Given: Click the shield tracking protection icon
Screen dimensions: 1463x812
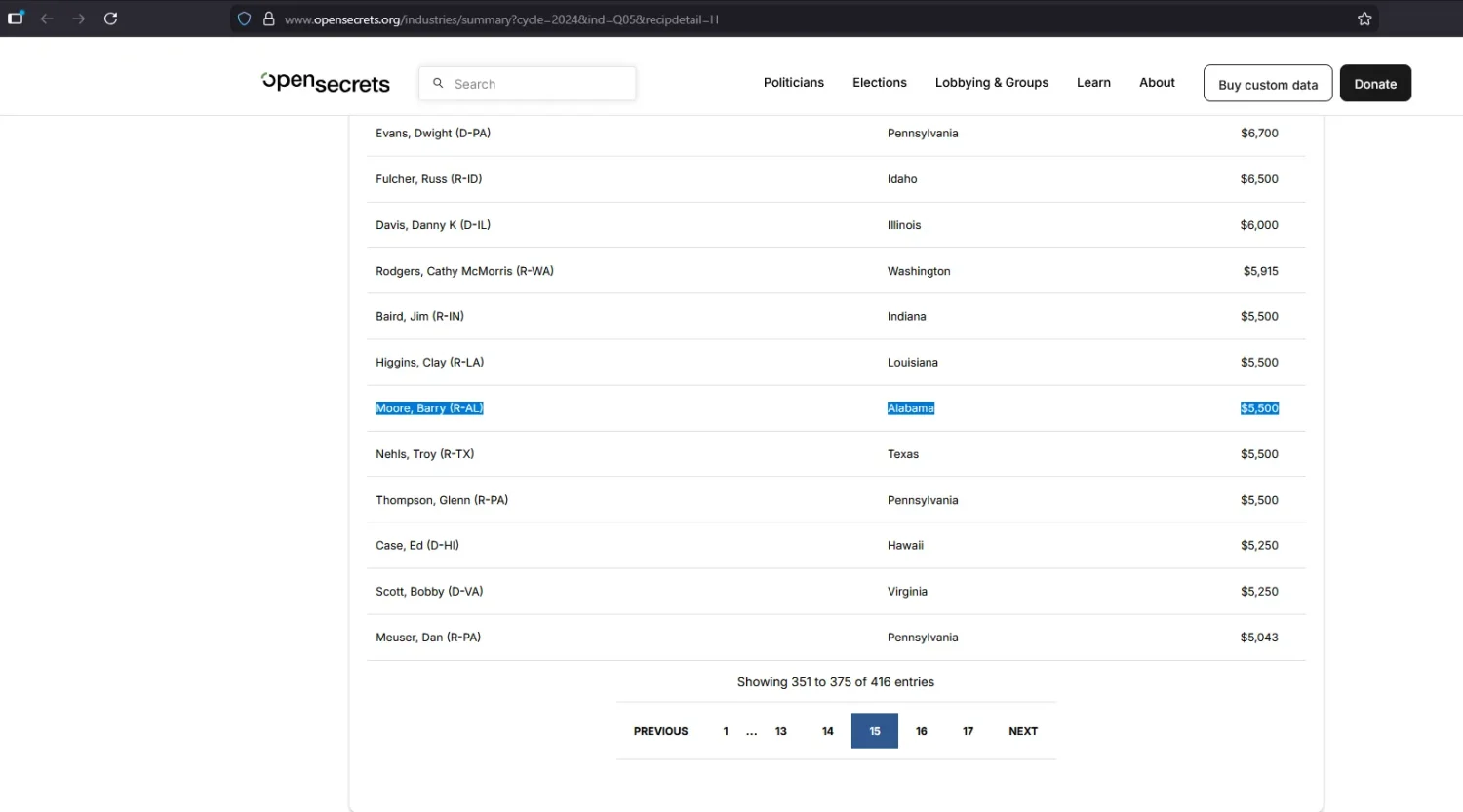Looking at the screenshot, I should pos(245,19).
